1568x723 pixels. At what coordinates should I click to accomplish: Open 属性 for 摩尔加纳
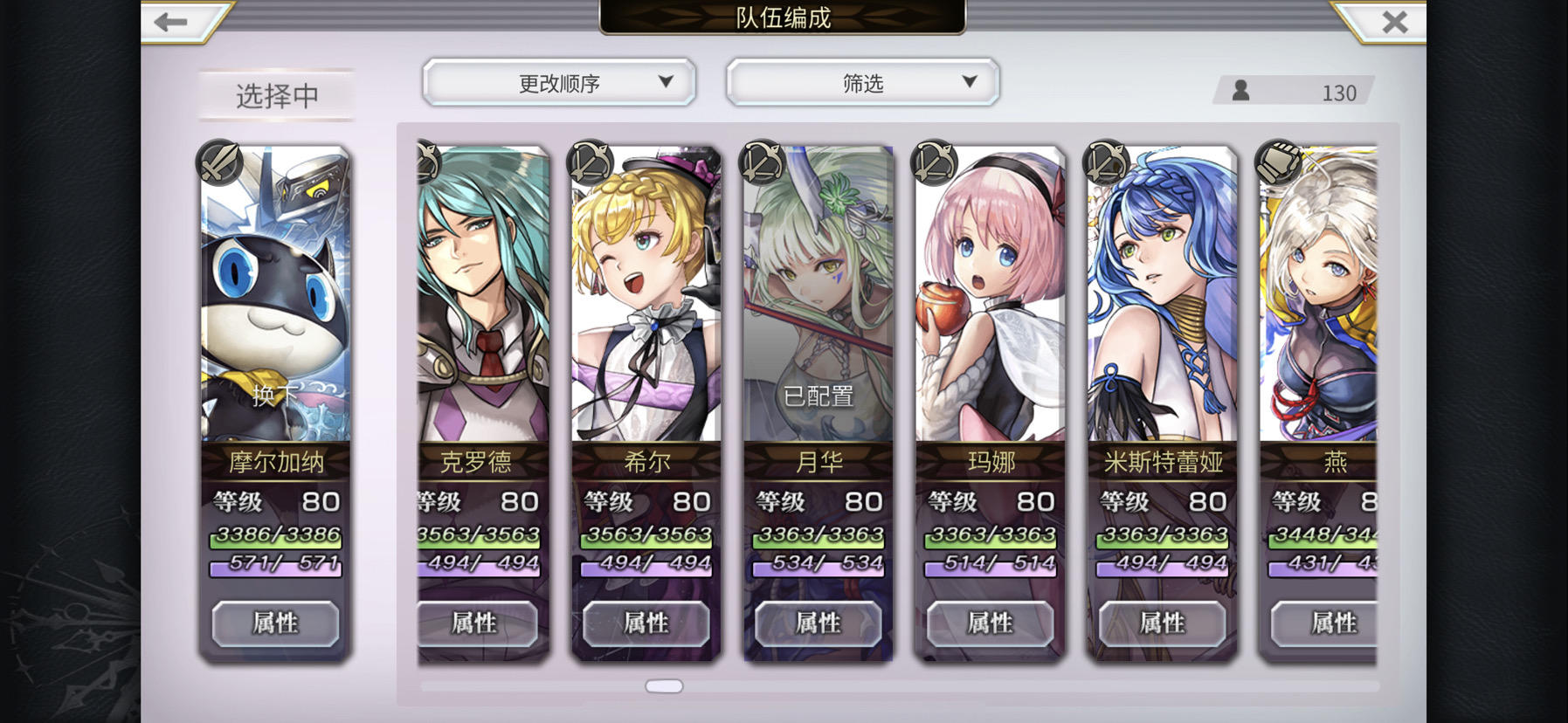[275, 623]
